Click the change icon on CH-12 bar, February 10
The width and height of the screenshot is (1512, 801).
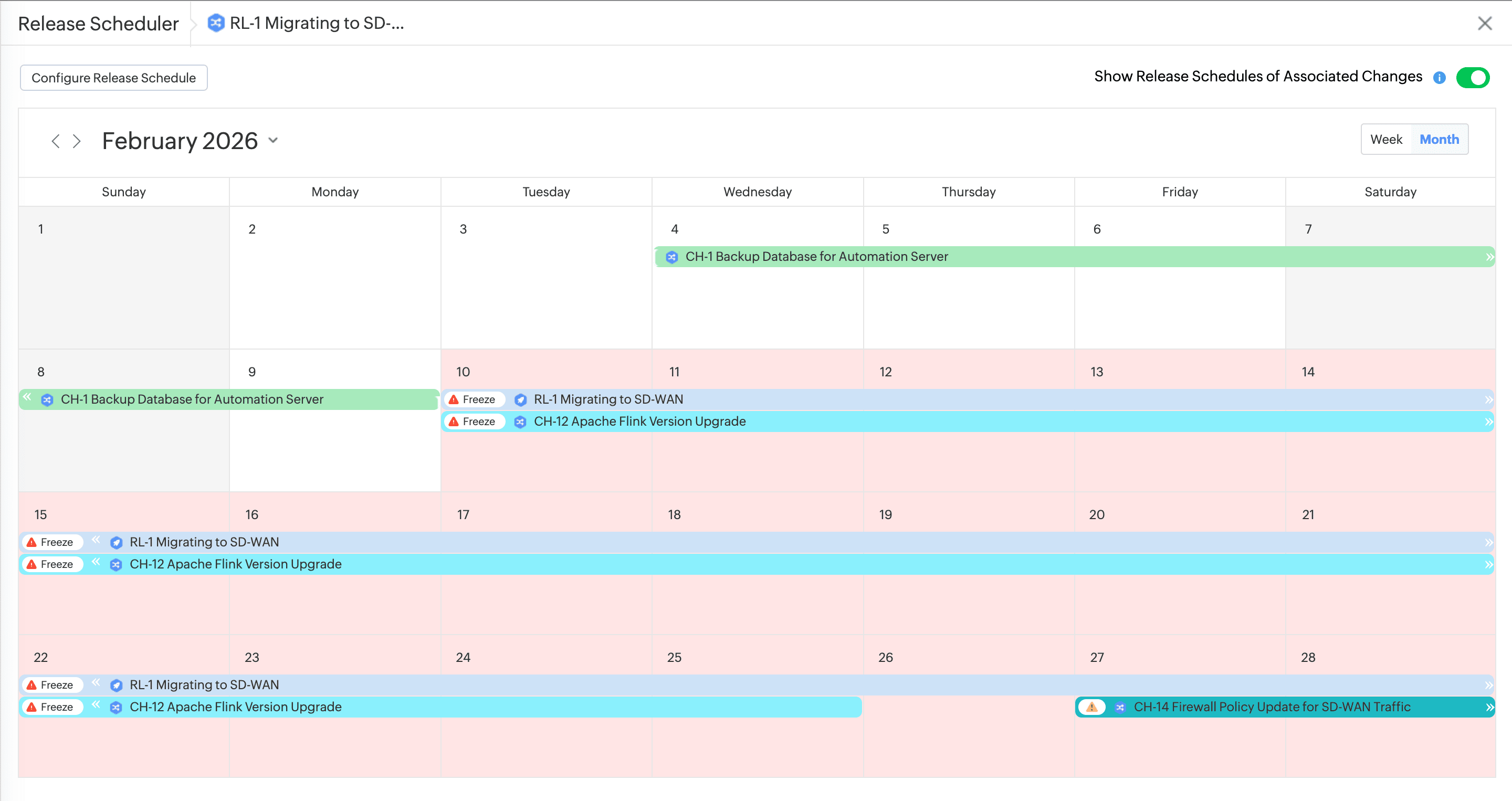pos(520,422)
